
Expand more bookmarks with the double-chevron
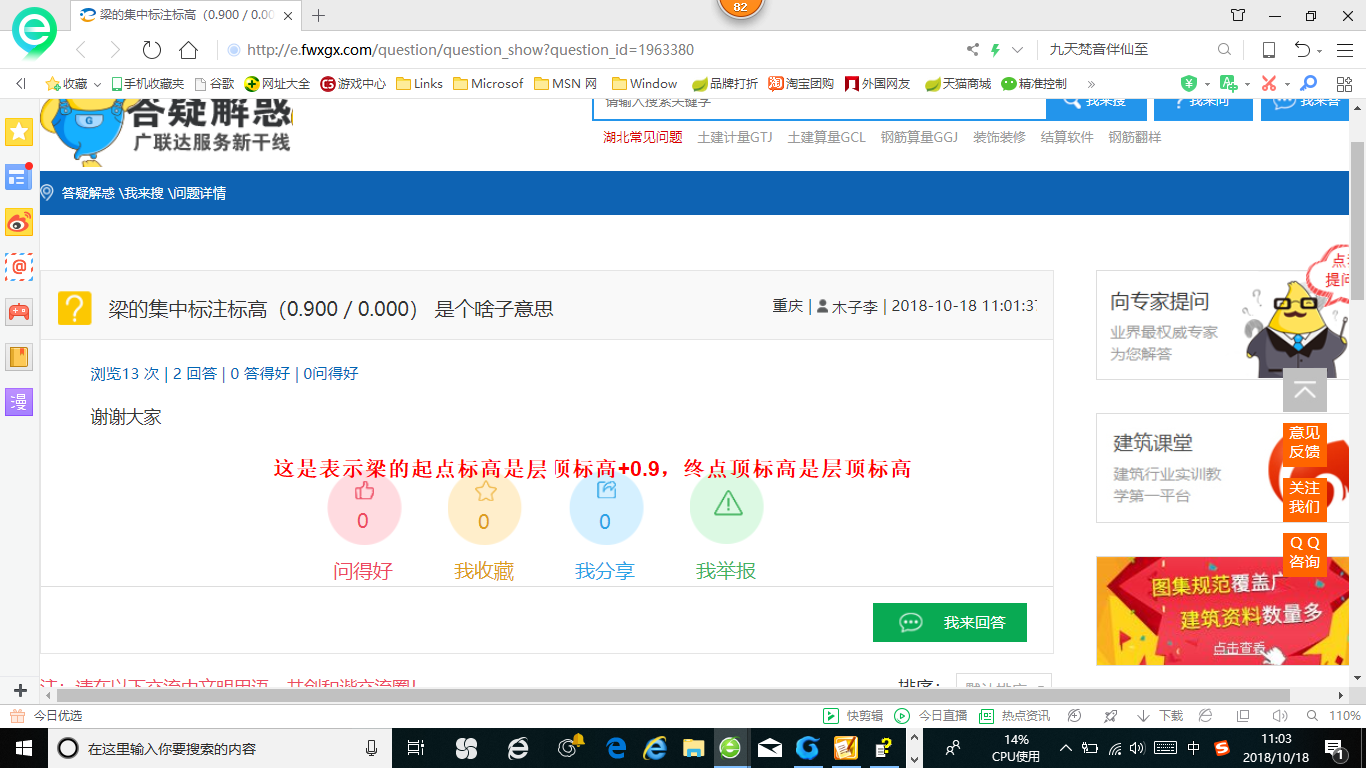pyautogui.click(x=1091, y=84)
